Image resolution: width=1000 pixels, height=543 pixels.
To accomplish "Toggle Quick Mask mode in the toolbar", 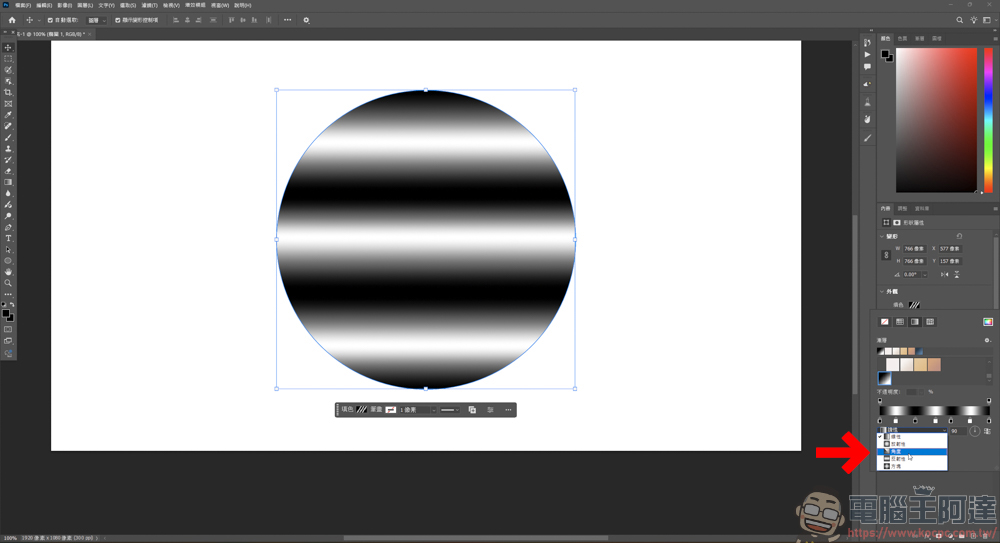I will pos(8,330).
